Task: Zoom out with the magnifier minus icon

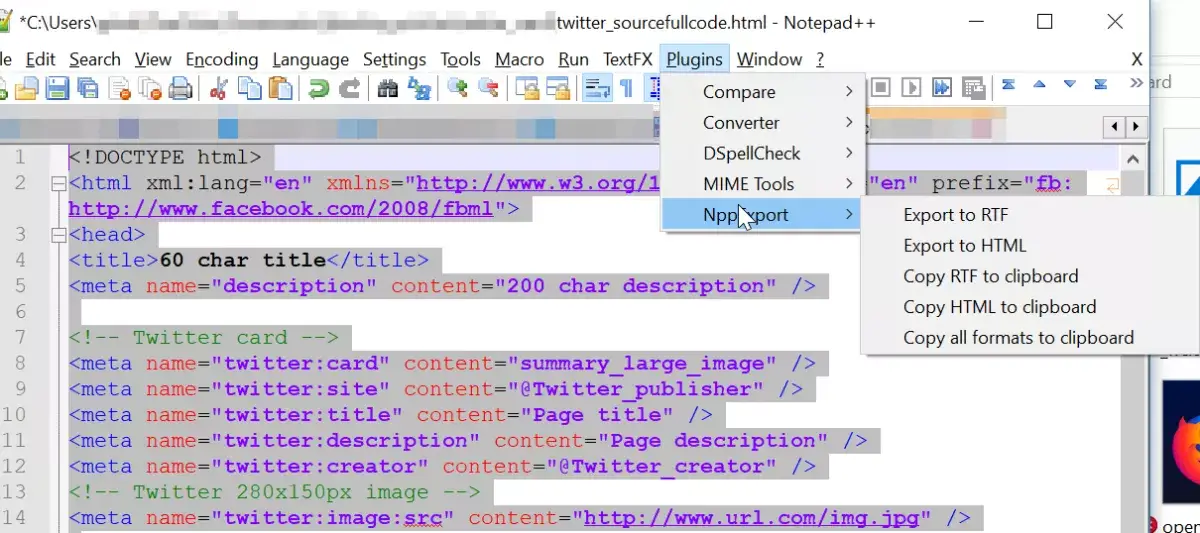Action: [488, 89]
